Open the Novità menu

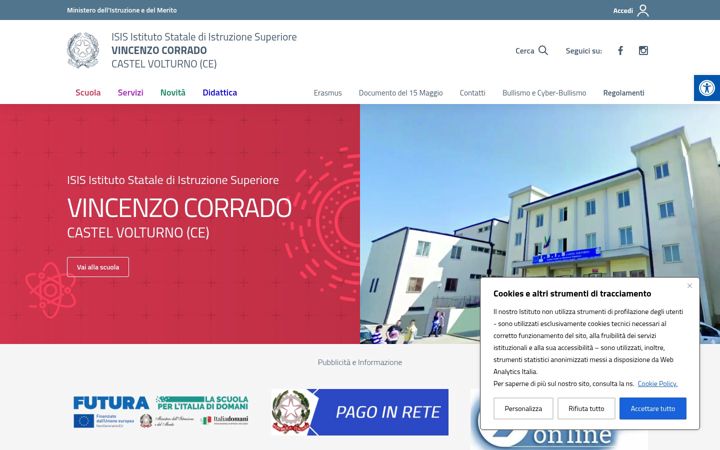tap(173, 92)
